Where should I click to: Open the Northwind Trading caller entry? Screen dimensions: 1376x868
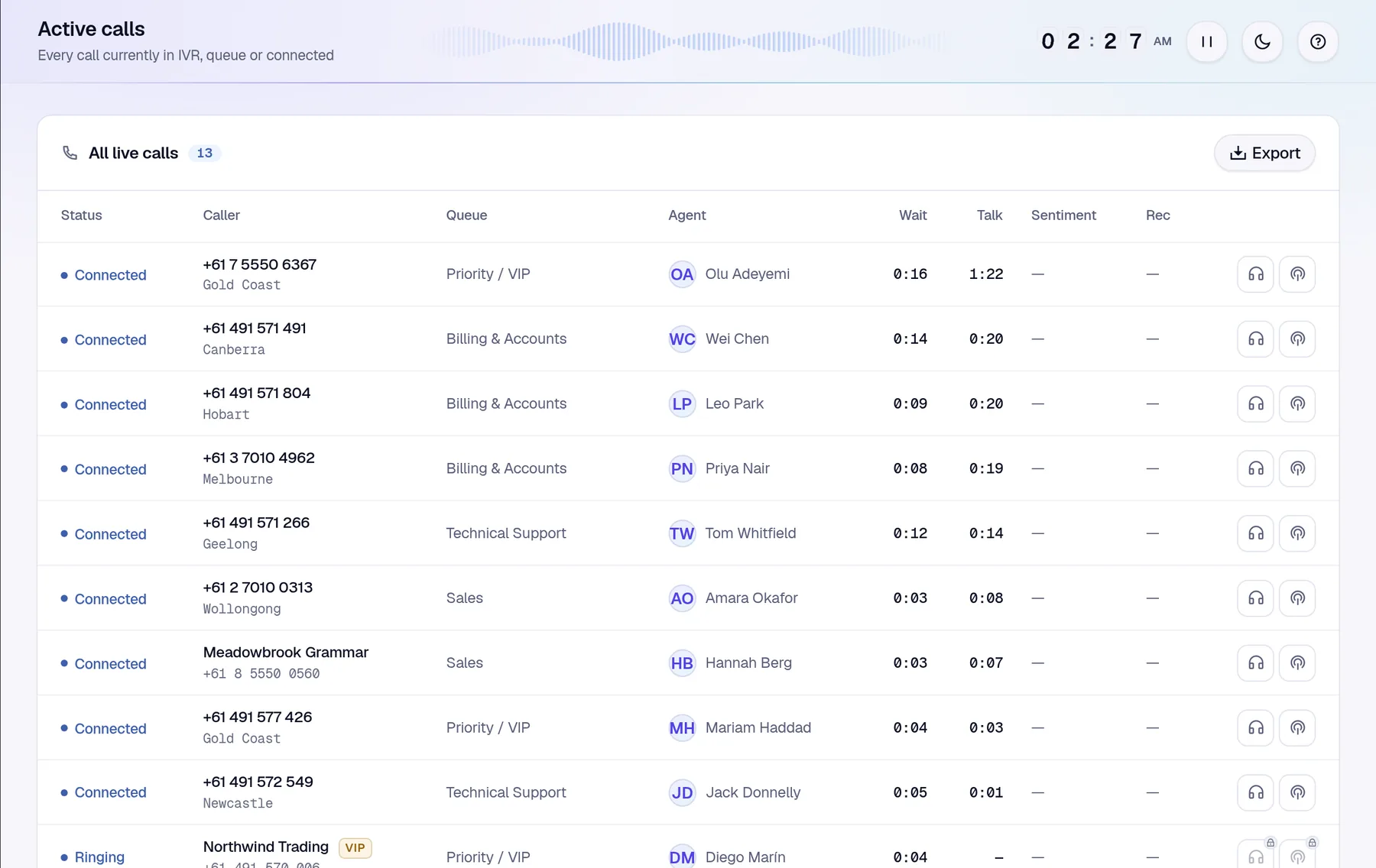(x=265, y=847)
